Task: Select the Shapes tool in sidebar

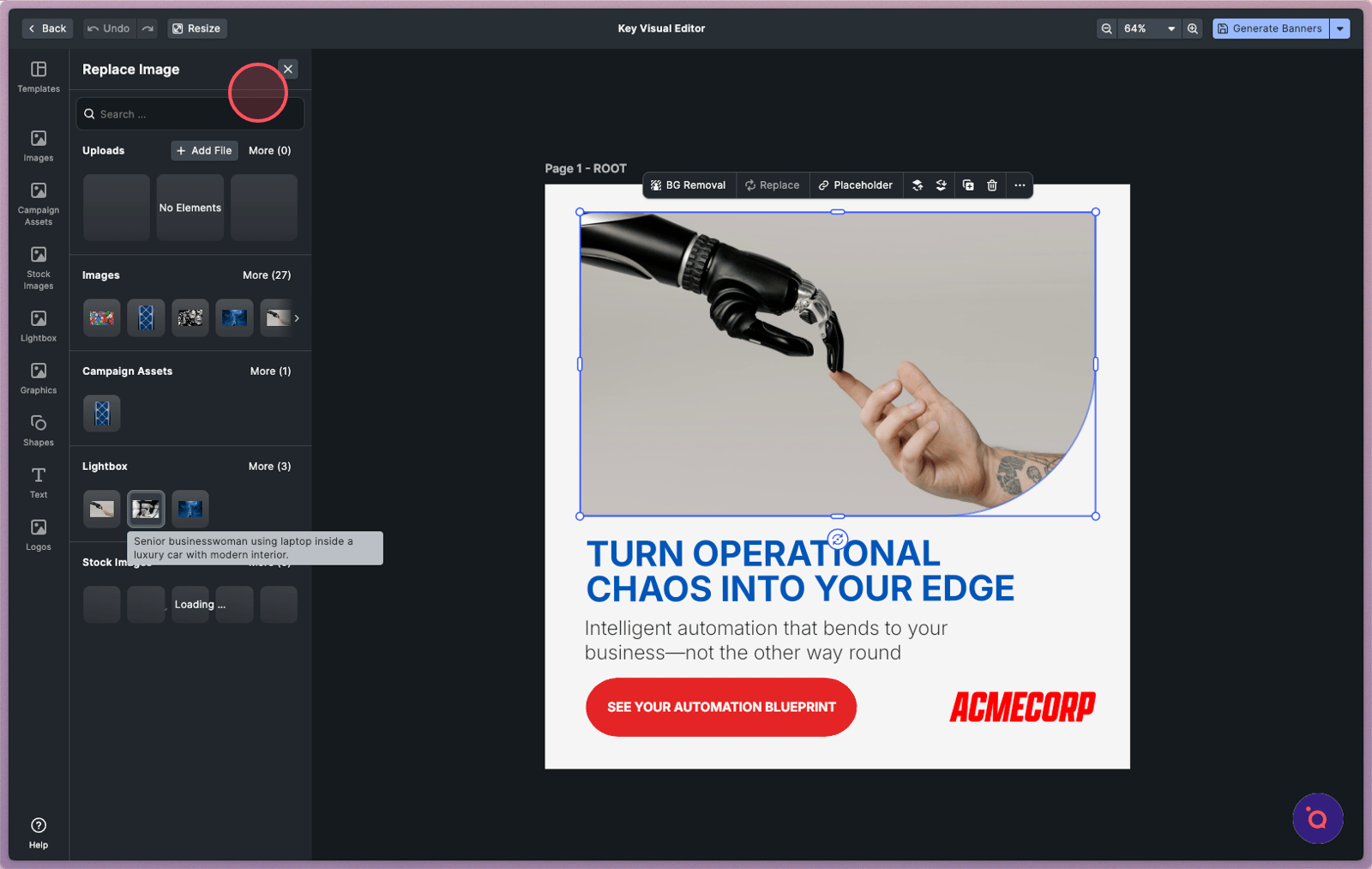Action: tap(39, 431)
